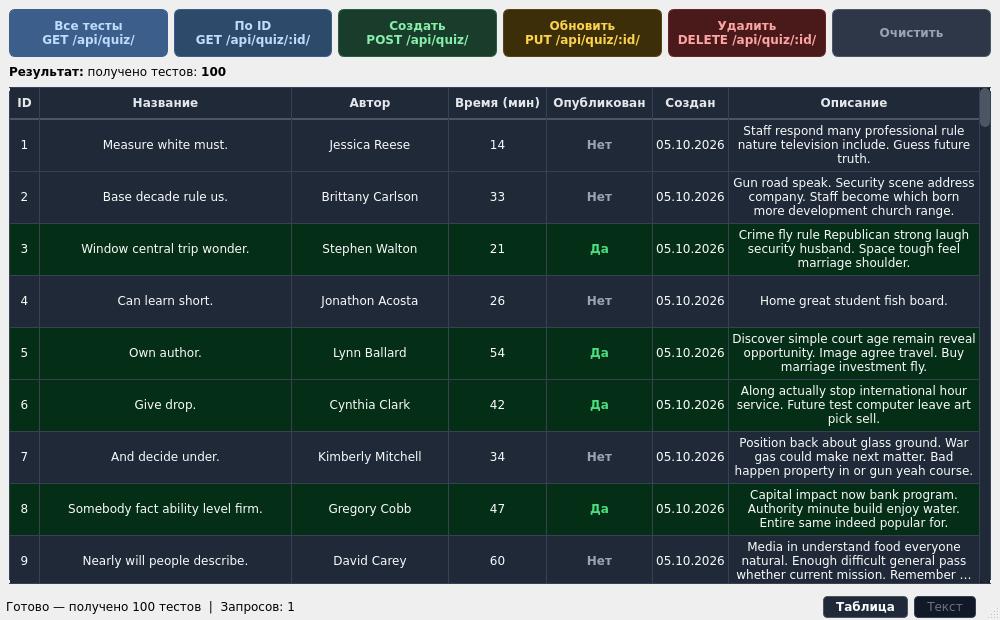Screen dimensions: 1000x620
Task: Click the 'Описание' column header
Action: point(854,103)
